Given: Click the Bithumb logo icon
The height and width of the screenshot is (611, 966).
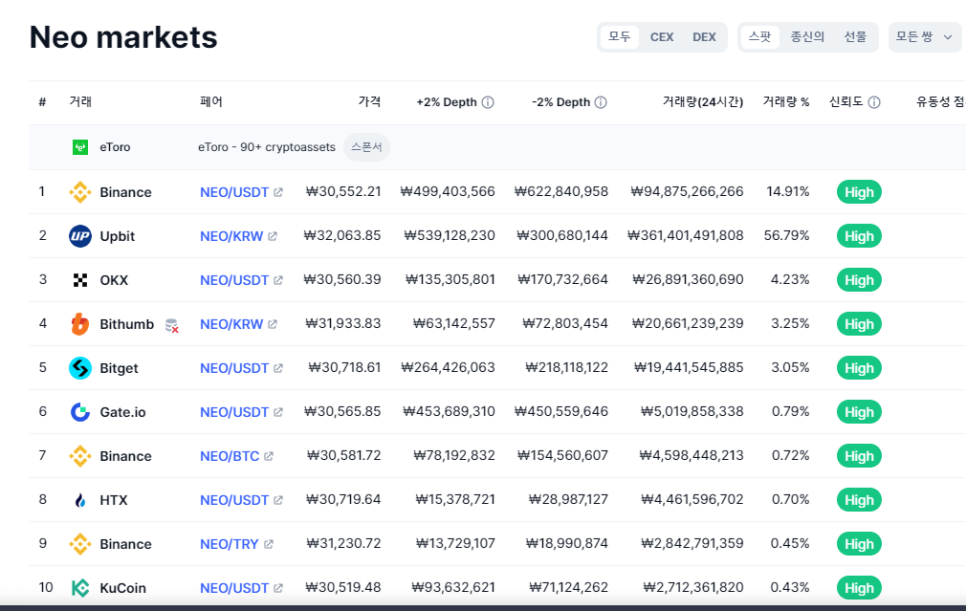Looking at the screenshot, I should pos(80,324).
